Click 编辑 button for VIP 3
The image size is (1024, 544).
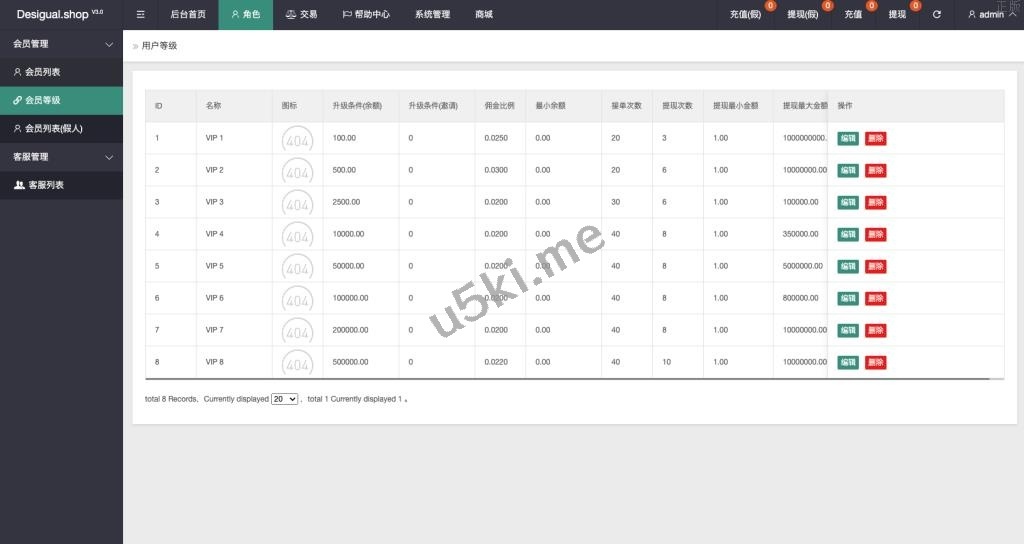click(x=847, y=202)
